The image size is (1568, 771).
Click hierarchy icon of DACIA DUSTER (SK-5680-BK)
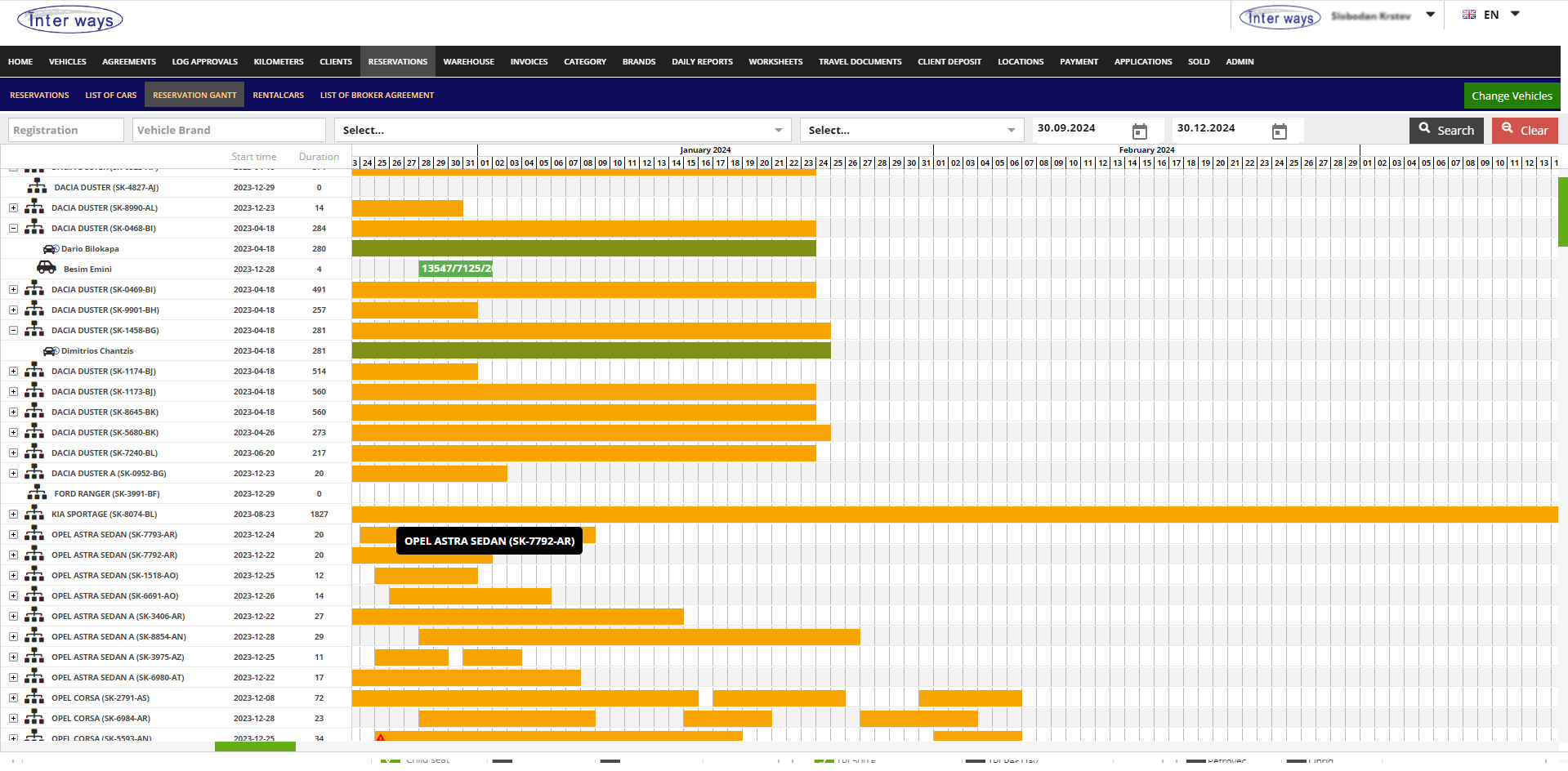(34, 431)
